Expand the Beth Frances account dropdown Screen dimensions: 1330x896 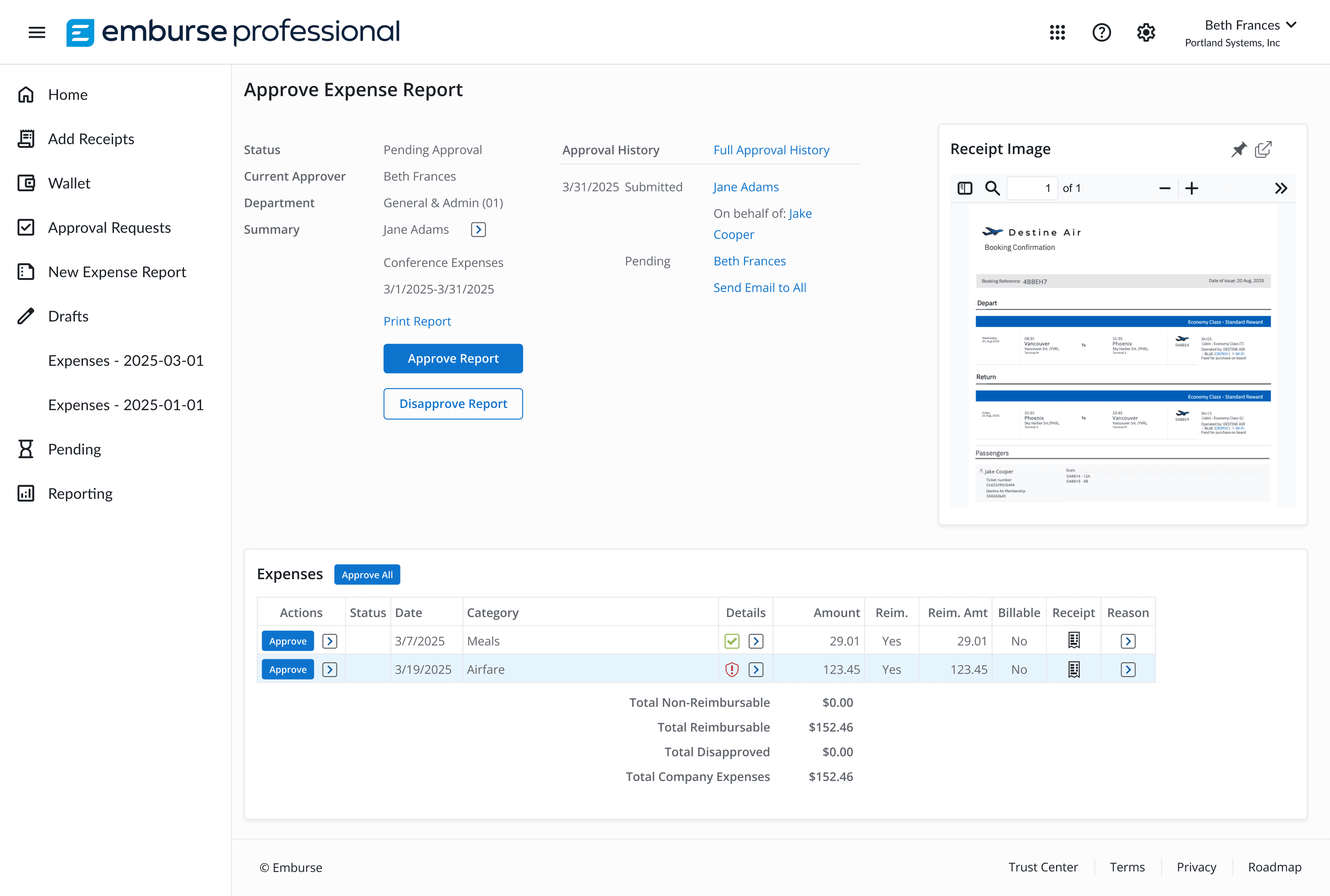click(1291, 25)
